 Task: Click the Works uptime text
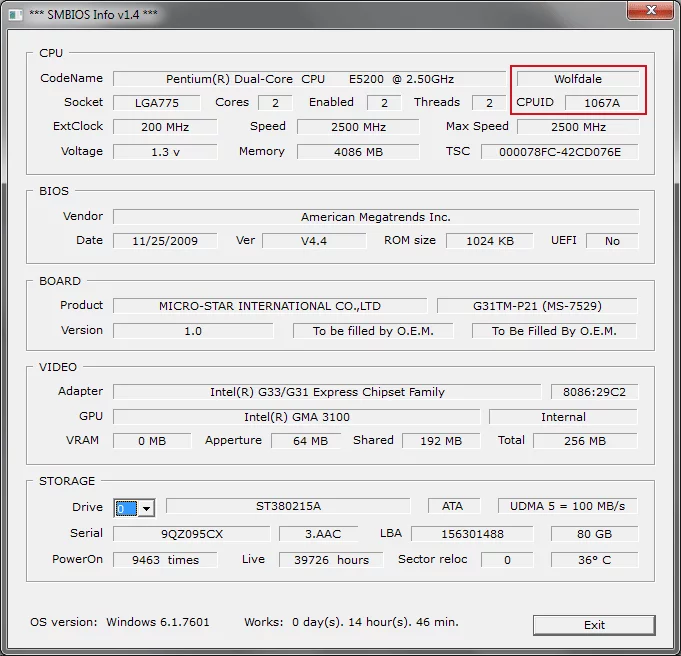point(351,622)
